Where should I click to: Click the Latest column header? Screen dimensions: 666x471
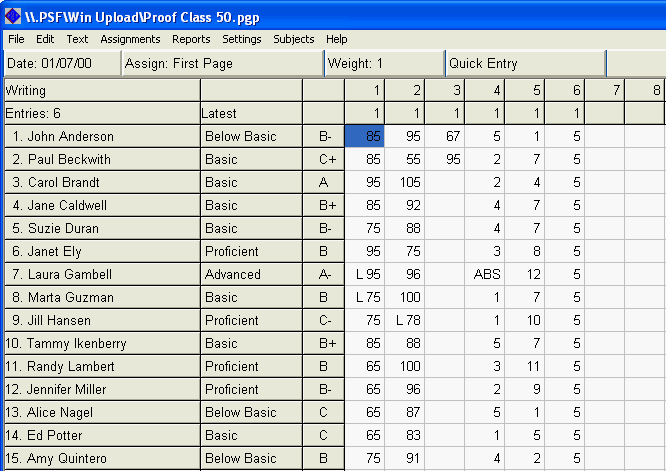click(251, 113)
